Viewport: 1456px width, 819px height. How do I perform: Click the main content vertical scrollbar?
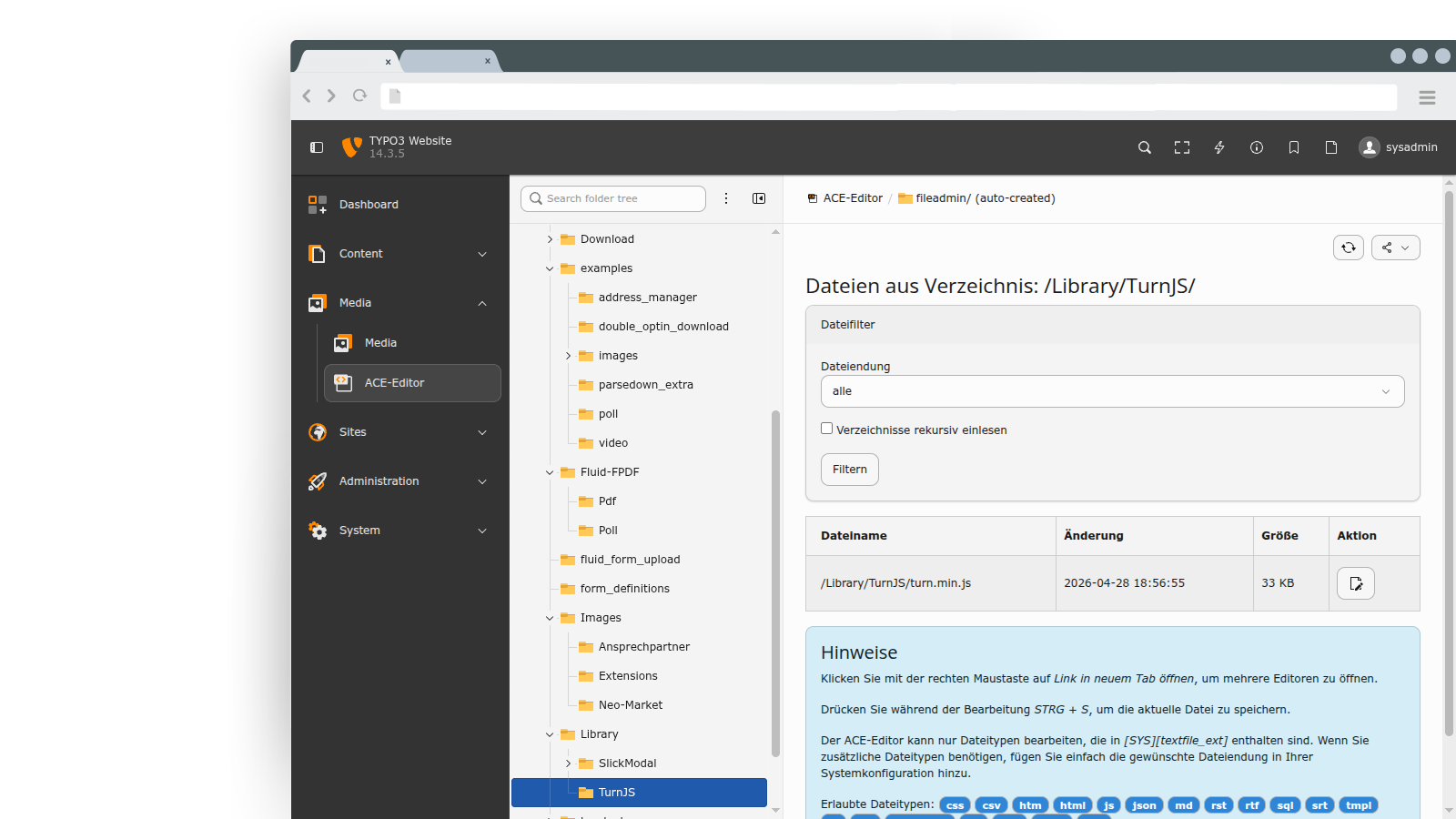[1449, 462]
